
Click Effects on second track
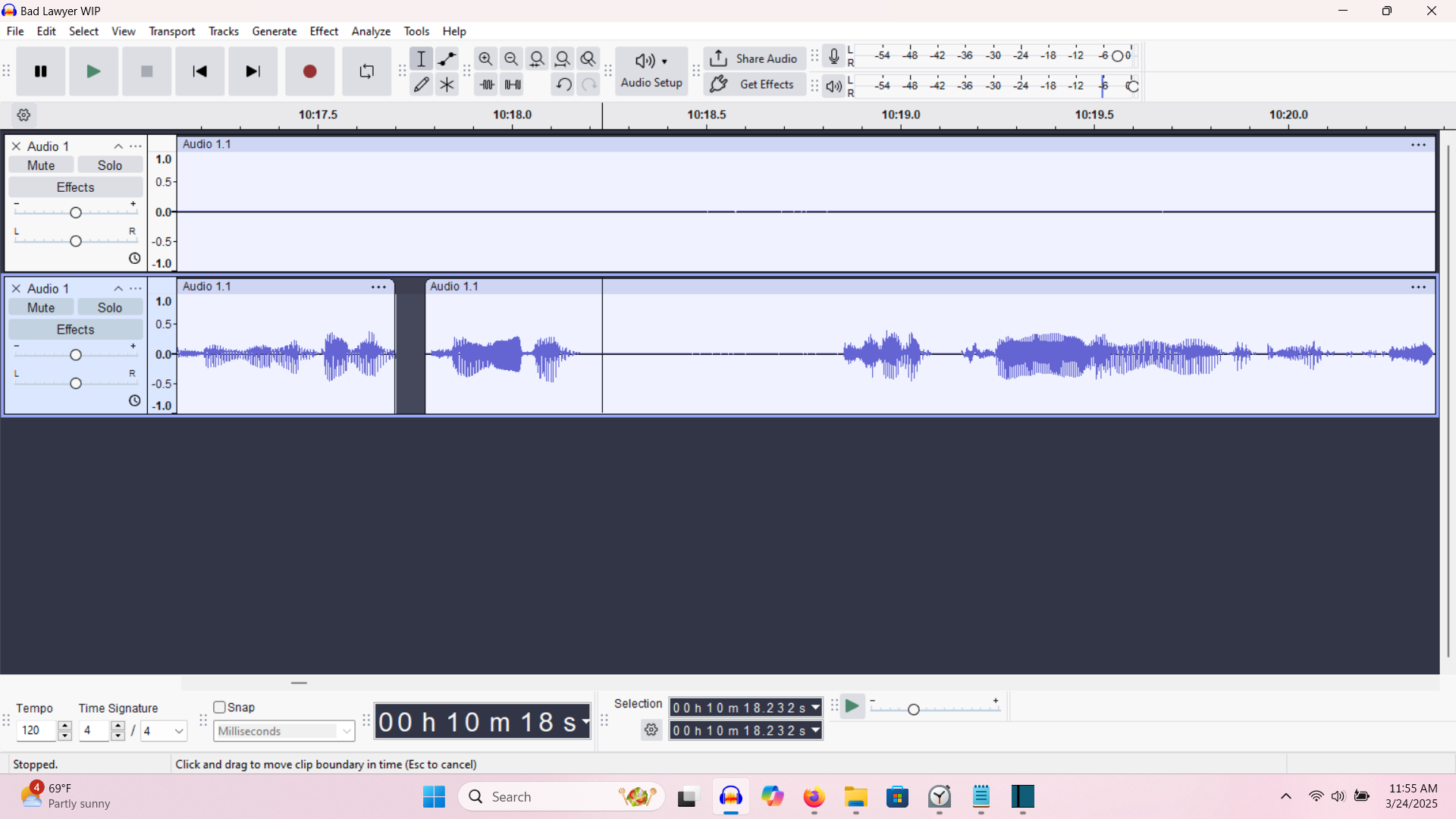point(75,329)
